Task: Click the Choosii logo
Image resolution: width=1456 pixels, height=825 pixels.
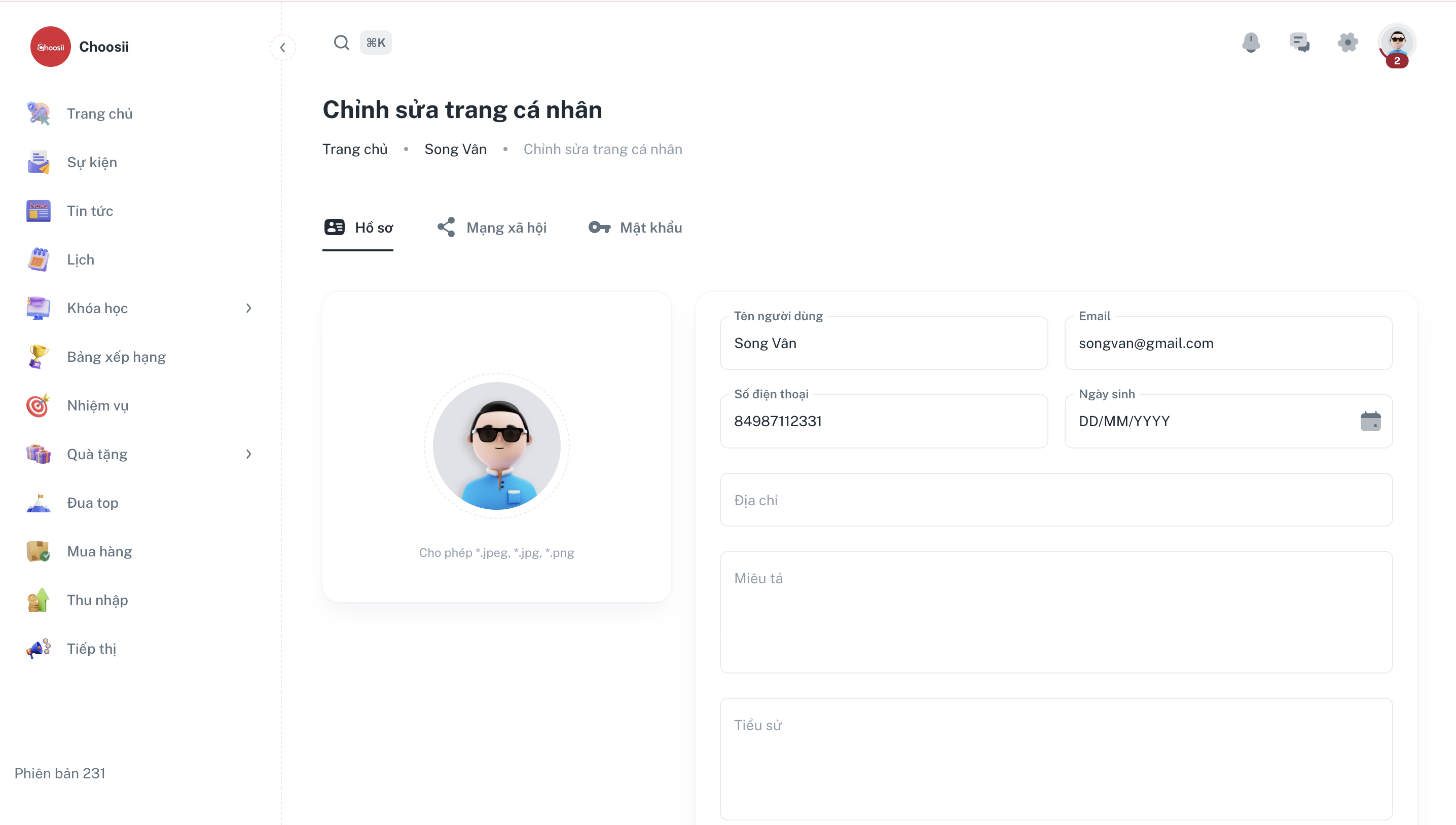Action: (50, 47)
